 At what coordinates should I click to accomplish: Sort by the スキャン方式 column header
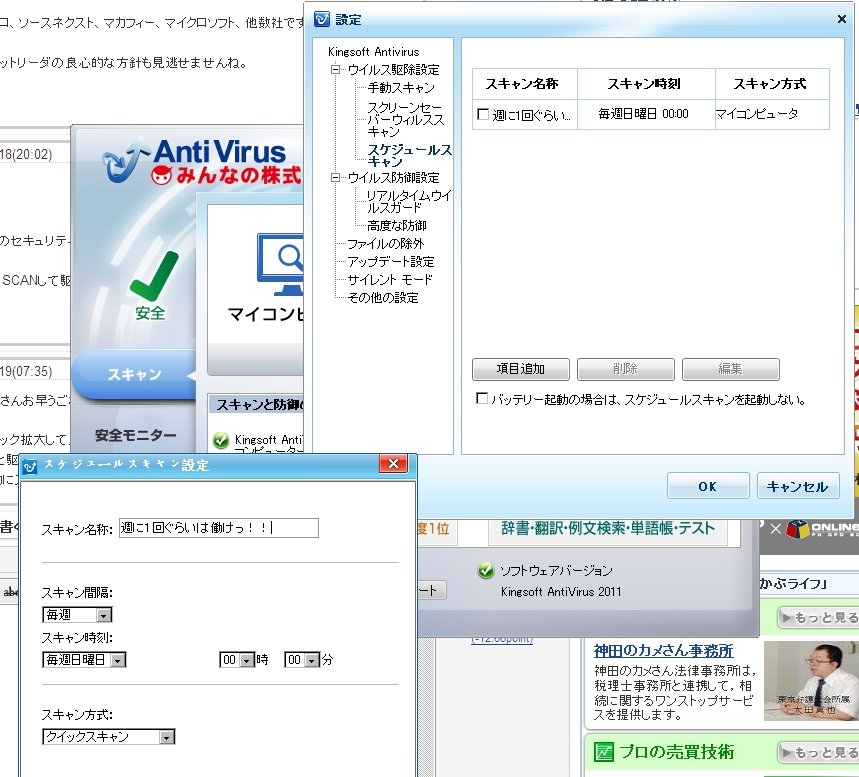772,84
